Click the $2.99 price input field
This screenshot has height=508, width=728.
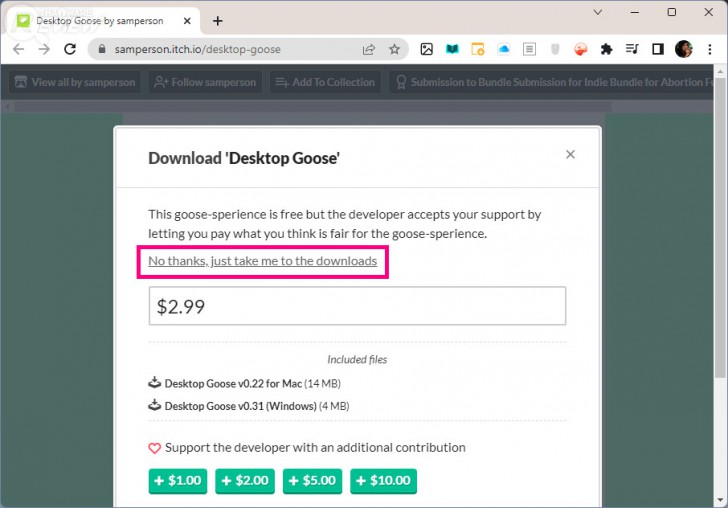tap(357, 306)
